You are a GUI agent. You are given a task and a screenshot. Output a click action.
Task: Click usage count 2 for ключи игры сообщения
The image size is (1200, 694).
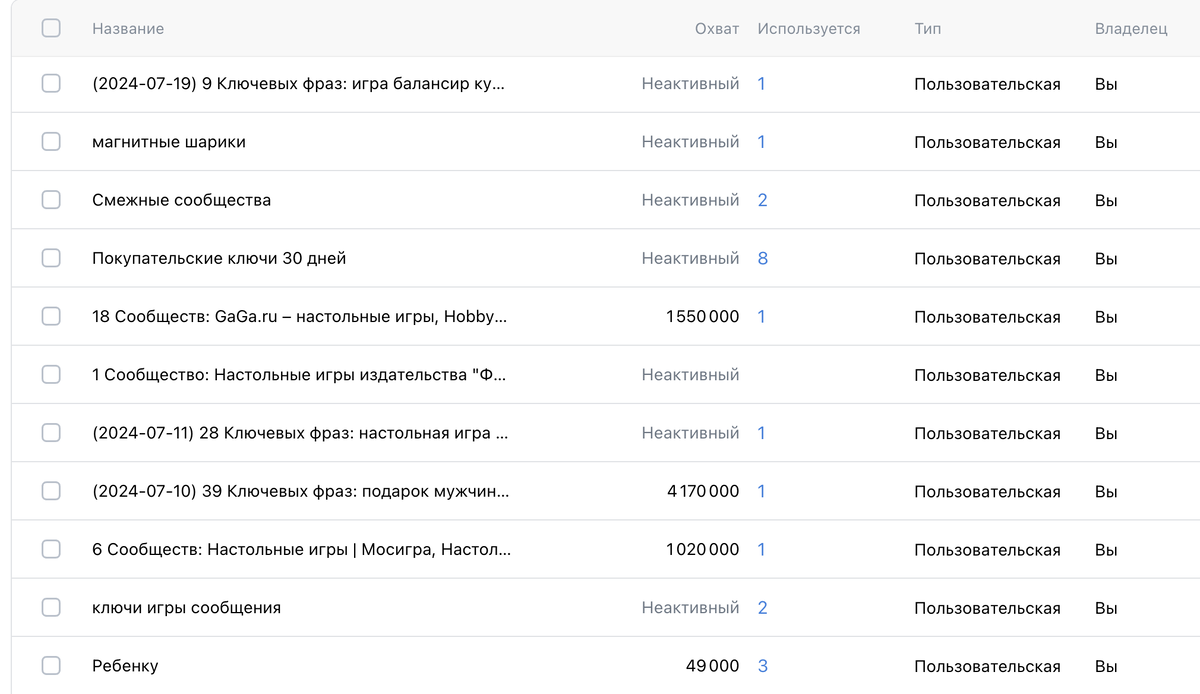point(763,608)
